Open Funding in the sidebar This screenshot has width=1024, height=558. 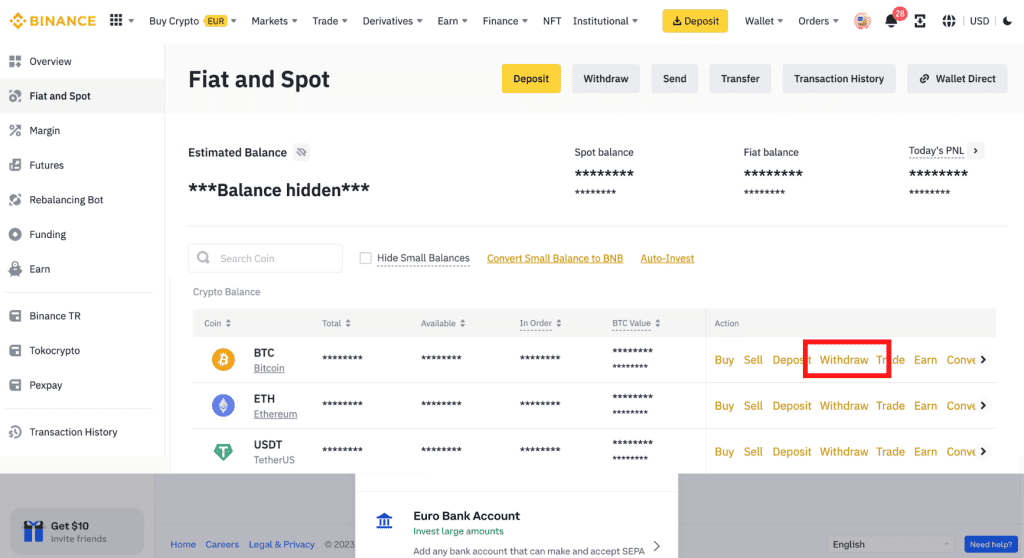click(x=48, y=234)
